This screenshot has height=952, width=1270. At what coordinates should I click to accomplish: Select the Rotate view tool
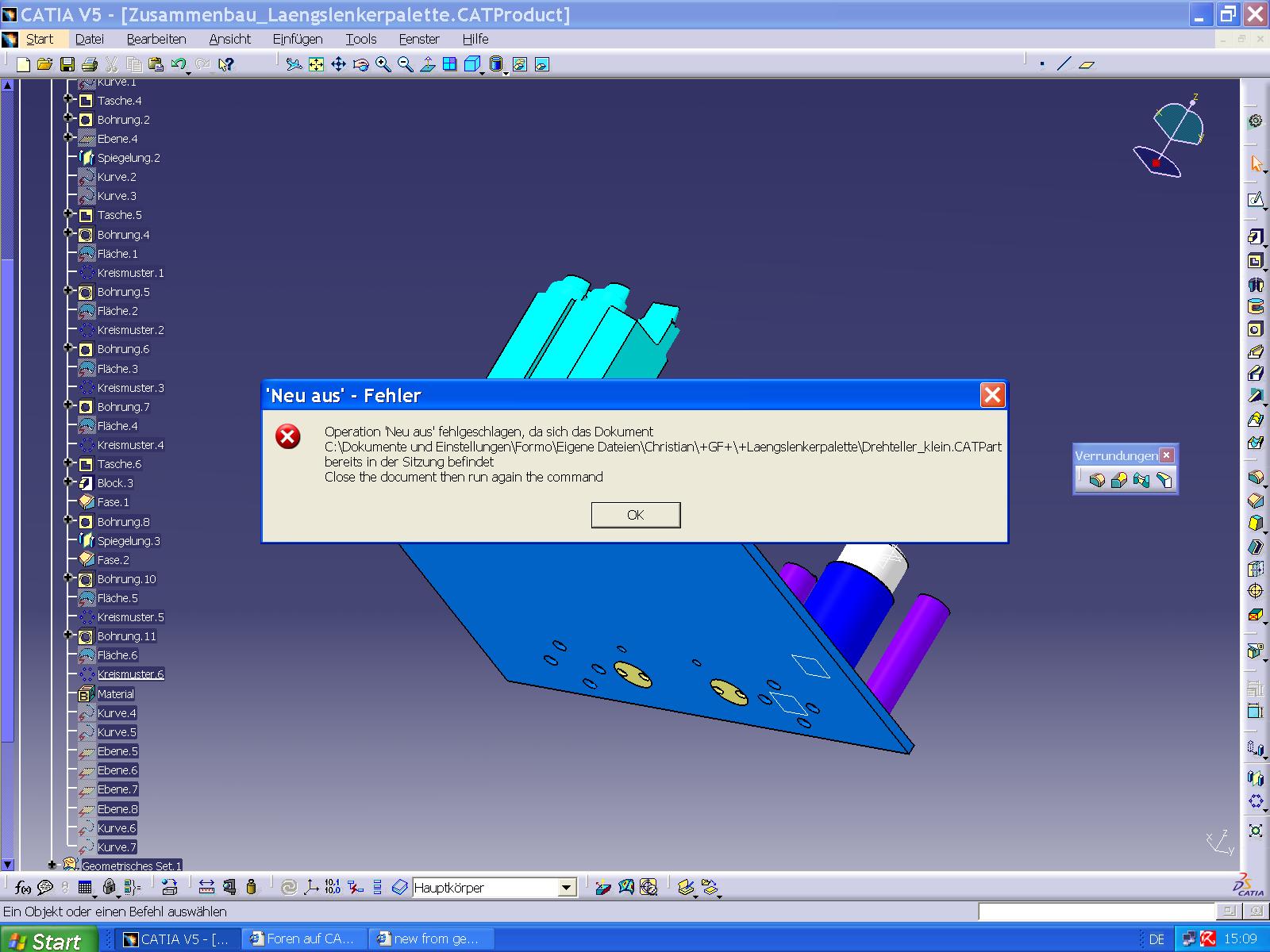coord(361,64)
